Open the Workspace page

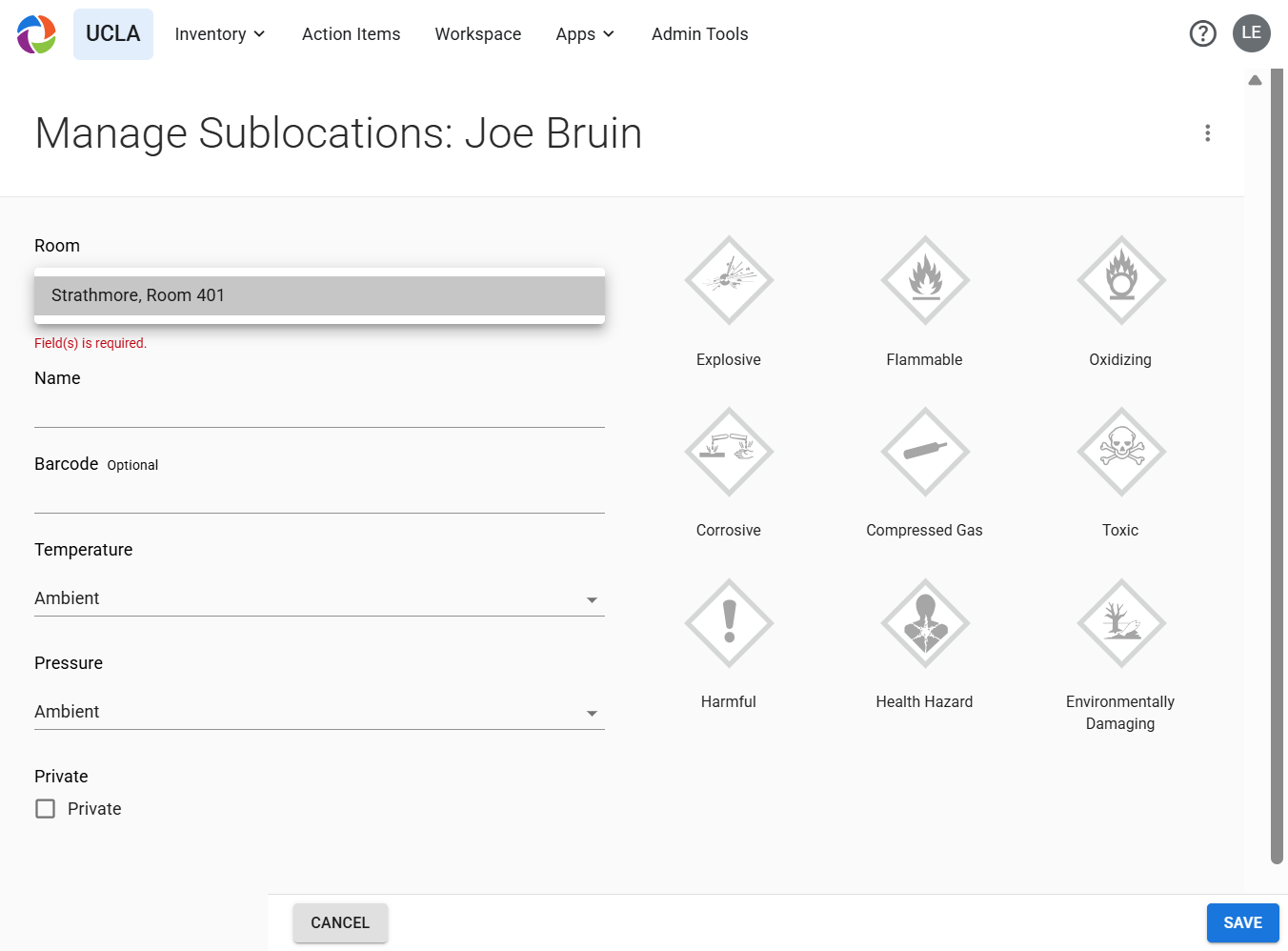[478, 34]
